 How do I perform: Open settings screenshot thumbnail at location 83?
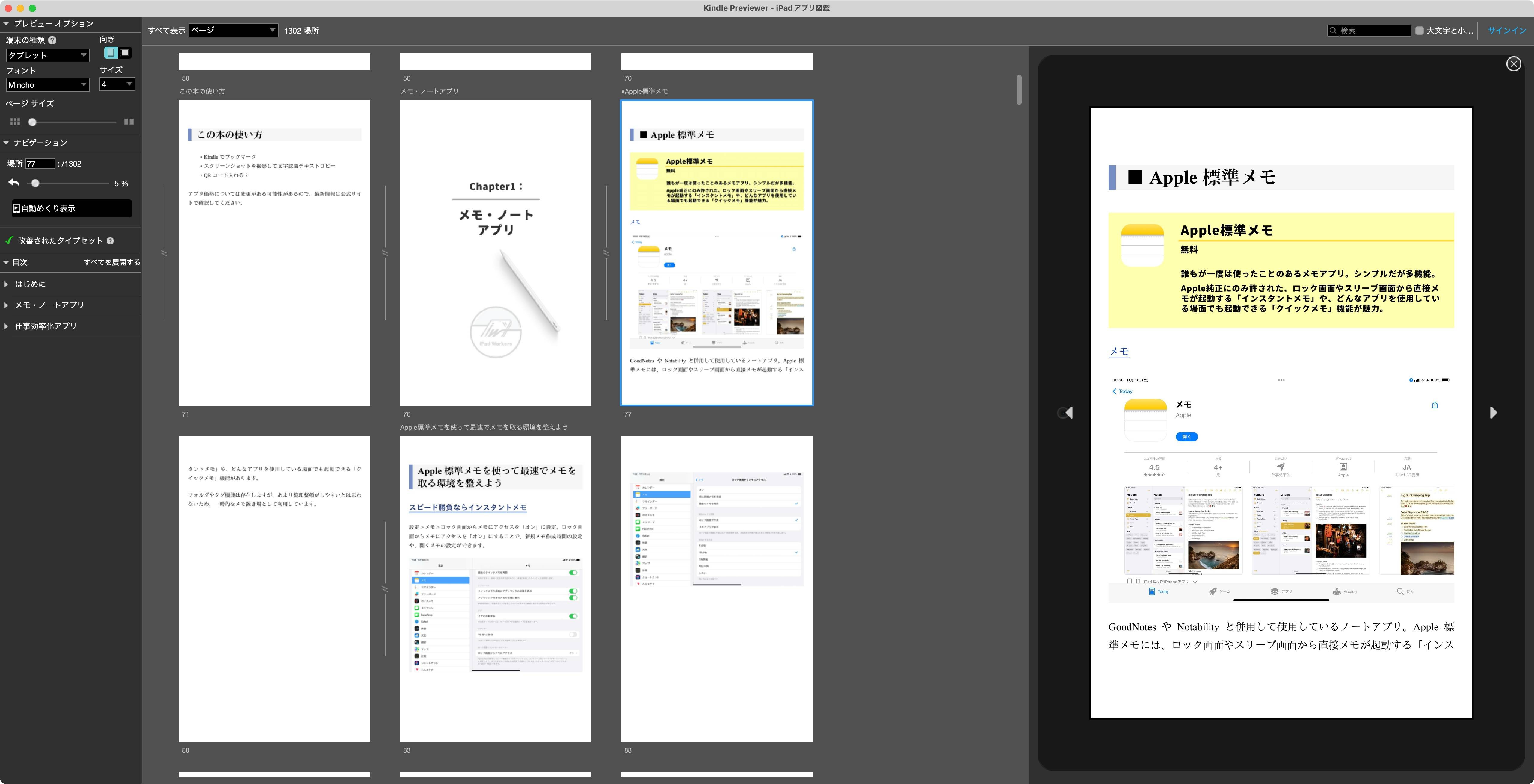[716, 589]
